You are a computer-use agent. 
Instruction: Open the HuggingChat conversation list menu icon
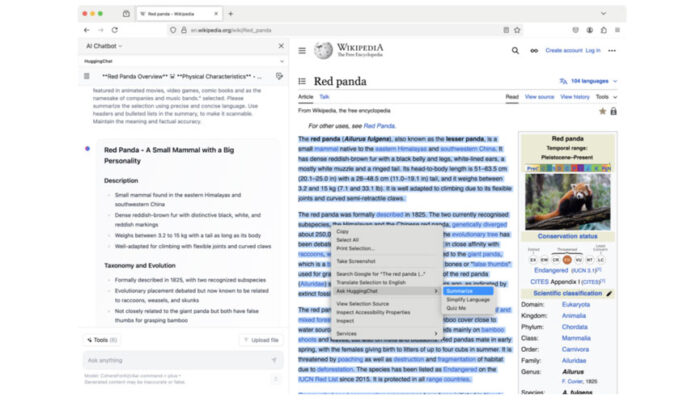coord(87,76)
